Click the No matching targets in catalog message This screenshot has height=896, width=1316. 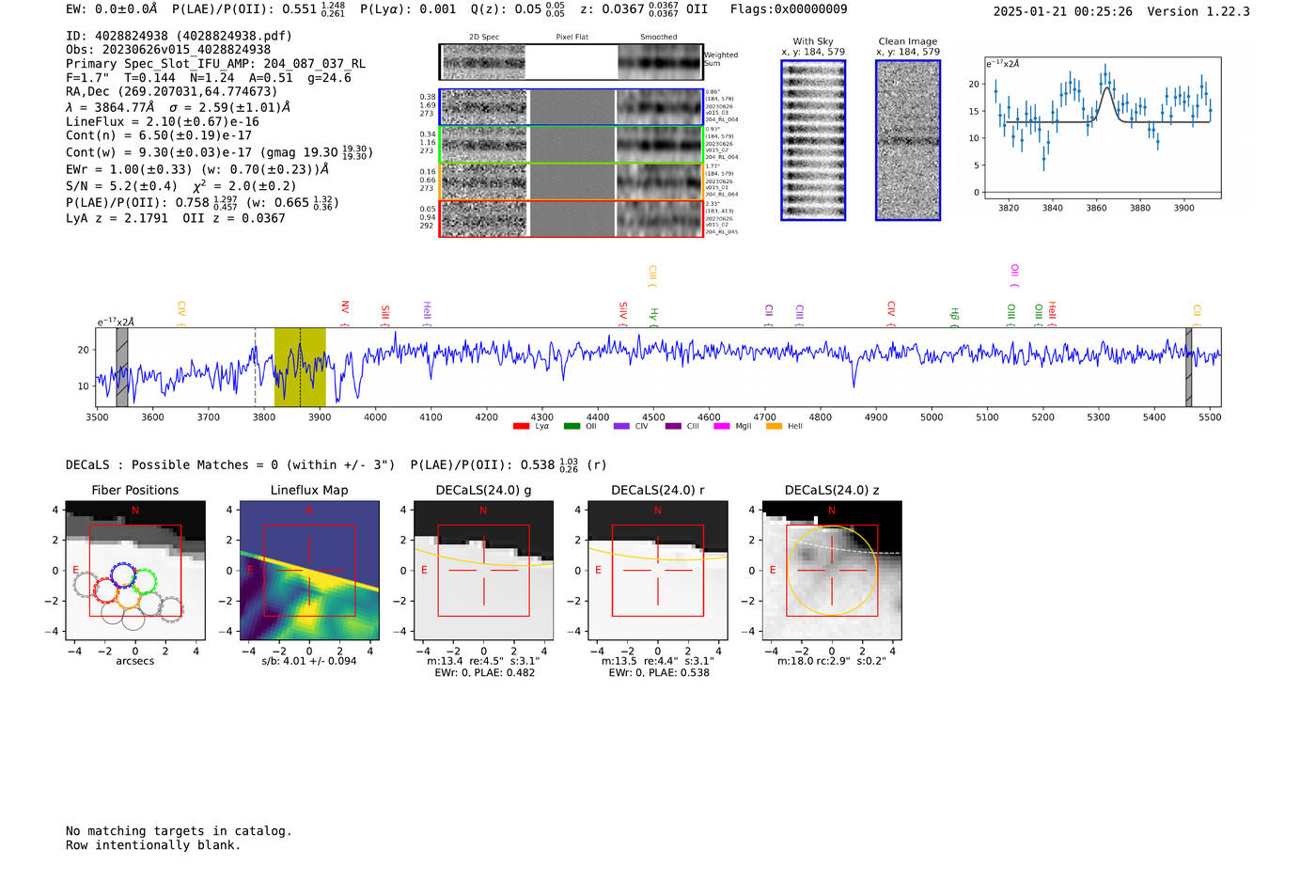179,831
